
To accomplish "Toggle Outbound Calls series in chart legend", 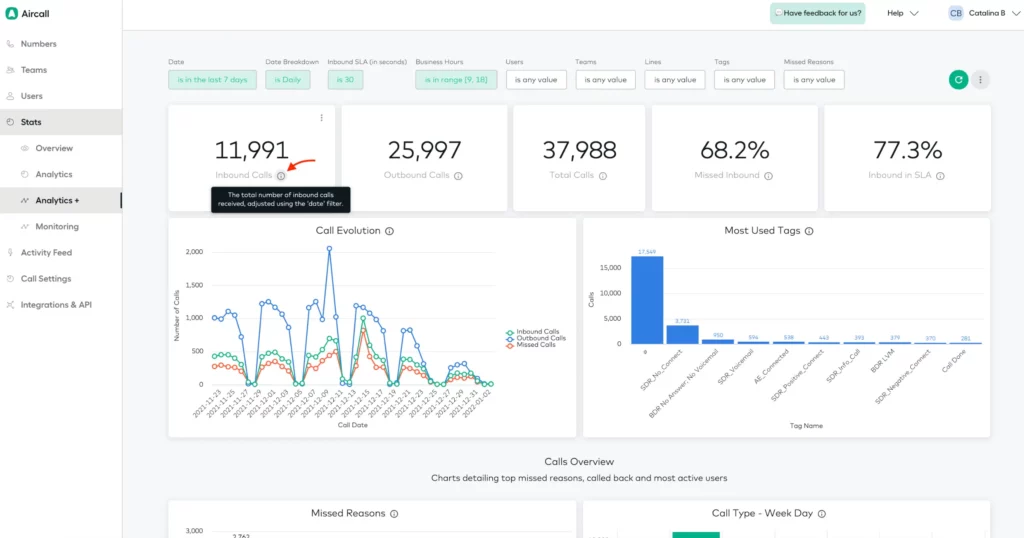I will coord(536,338).
